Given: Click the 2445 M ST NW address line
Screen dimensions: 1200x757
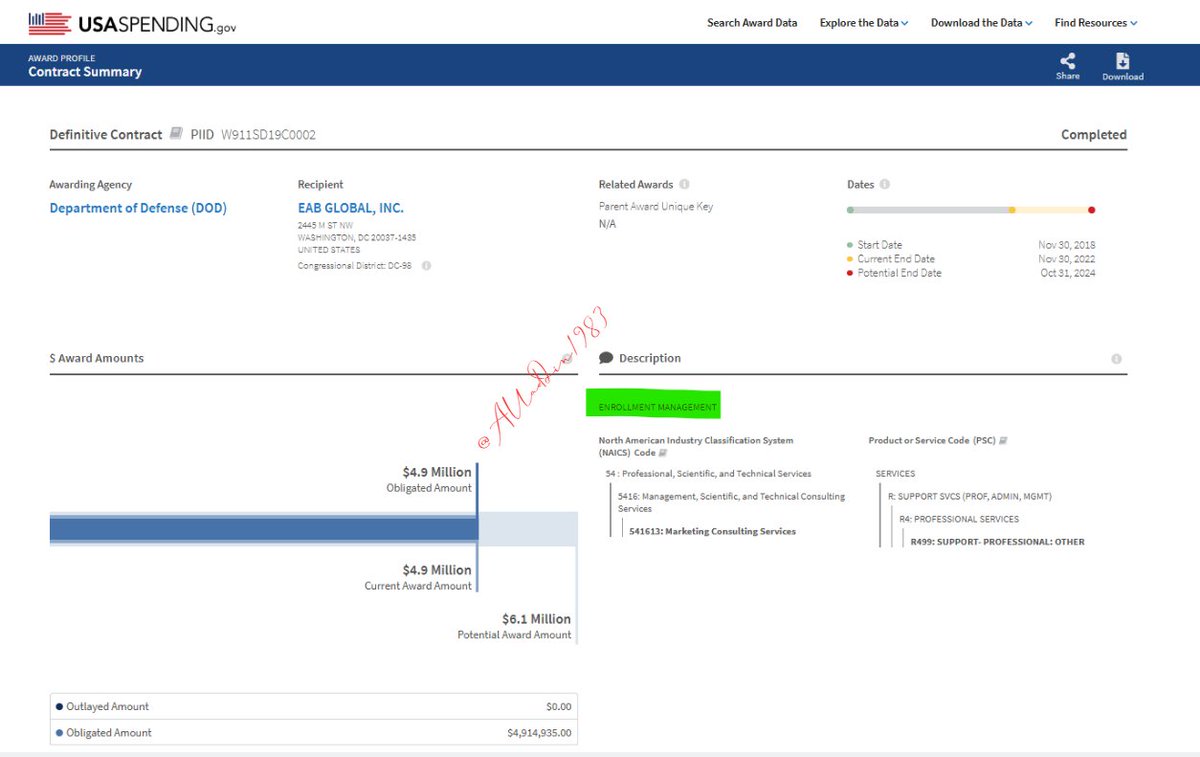Looking at the screenshot, I should 325,225.
